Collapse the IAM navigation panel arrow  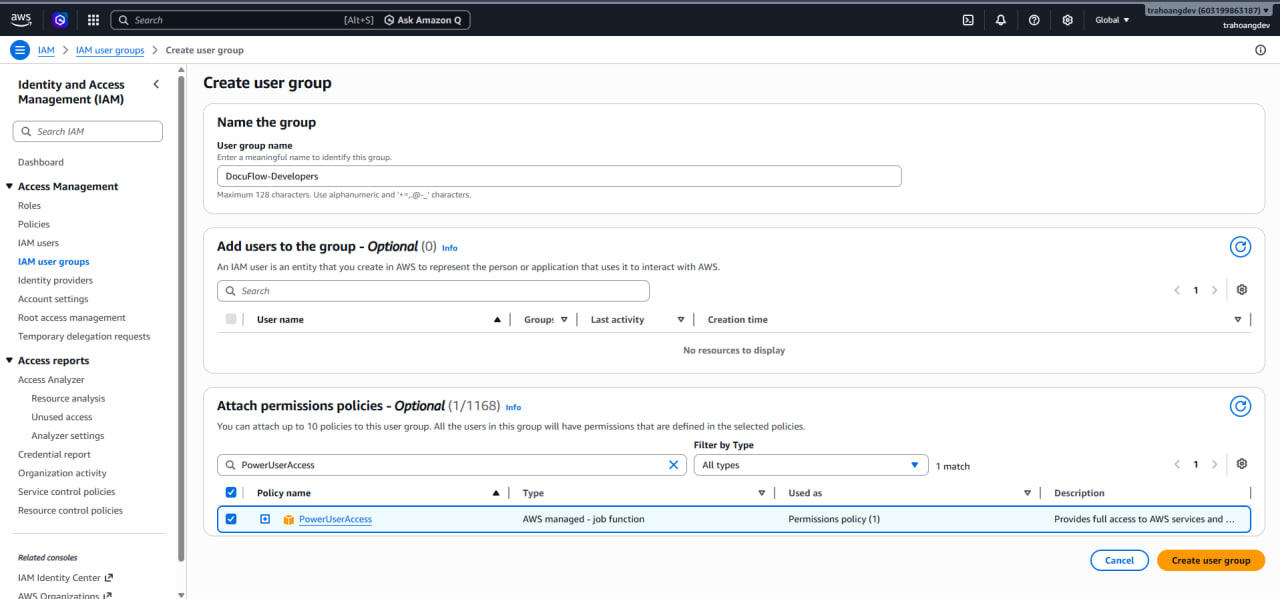point(156,84)
